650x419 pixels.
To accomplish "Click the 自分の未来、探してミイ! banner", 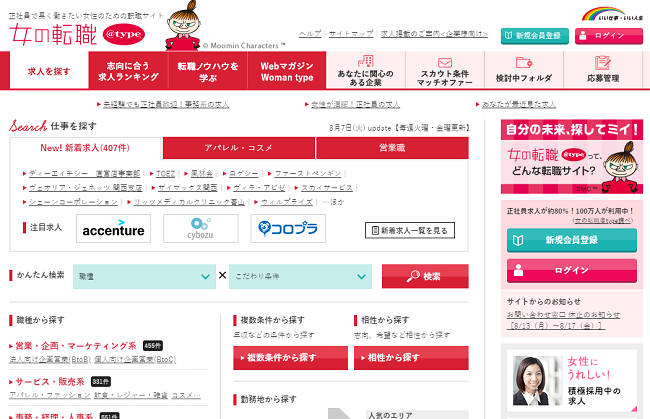I will pyautogui.click(x=572, y=157).
